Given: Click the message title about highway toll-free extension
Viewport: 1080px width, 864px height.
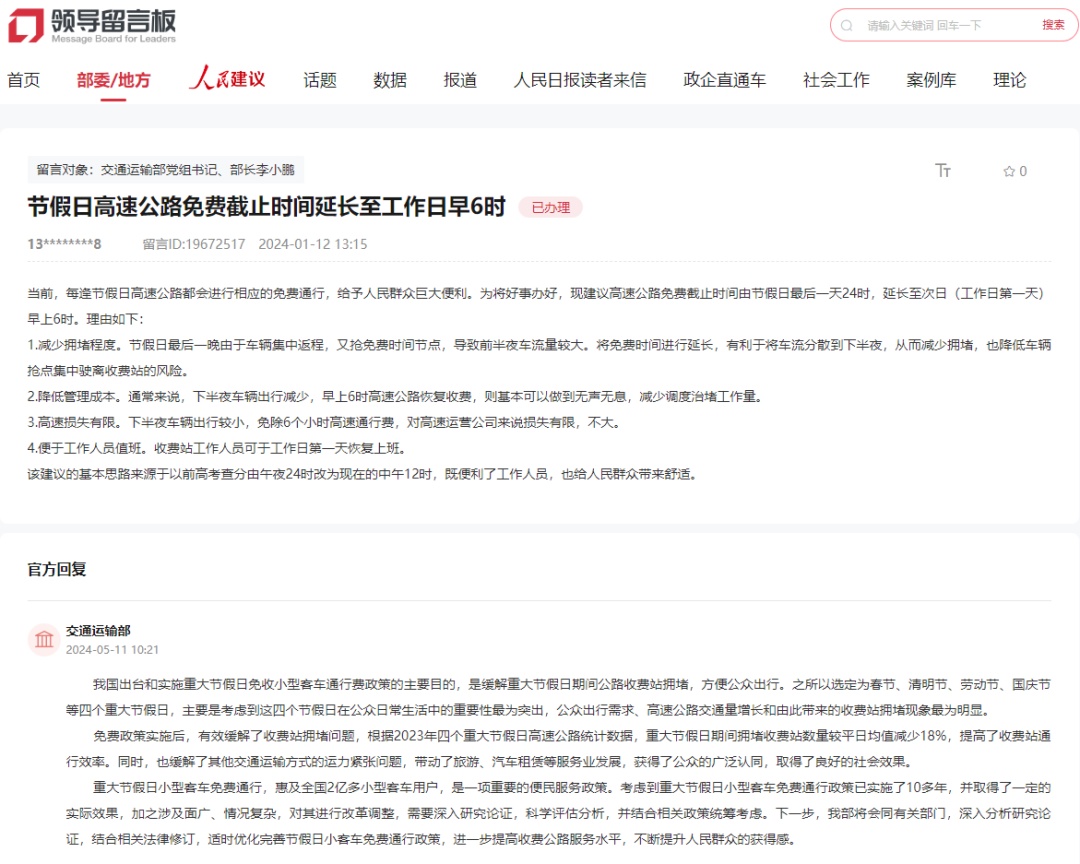Looking at the screenshot, I should [x=266, y=205].
